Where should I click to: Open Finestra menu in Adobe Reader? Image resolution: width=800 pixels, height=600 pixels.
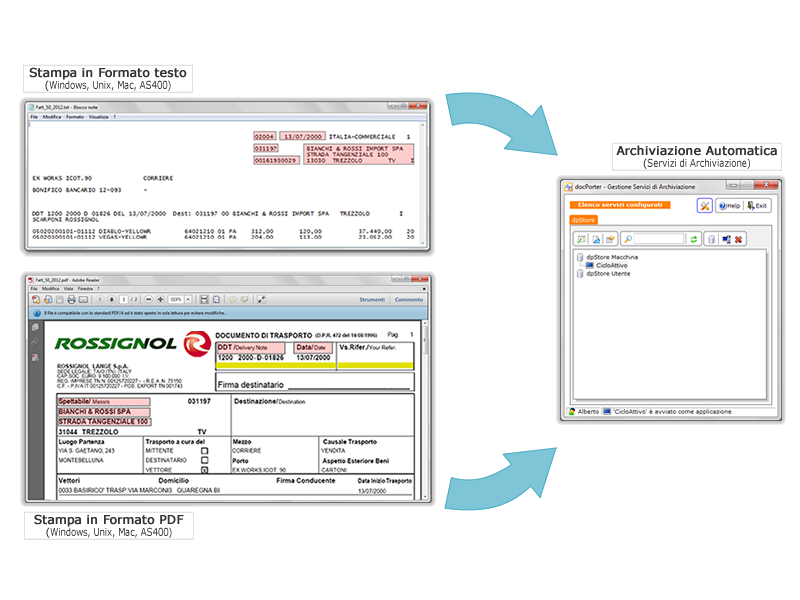85,289
